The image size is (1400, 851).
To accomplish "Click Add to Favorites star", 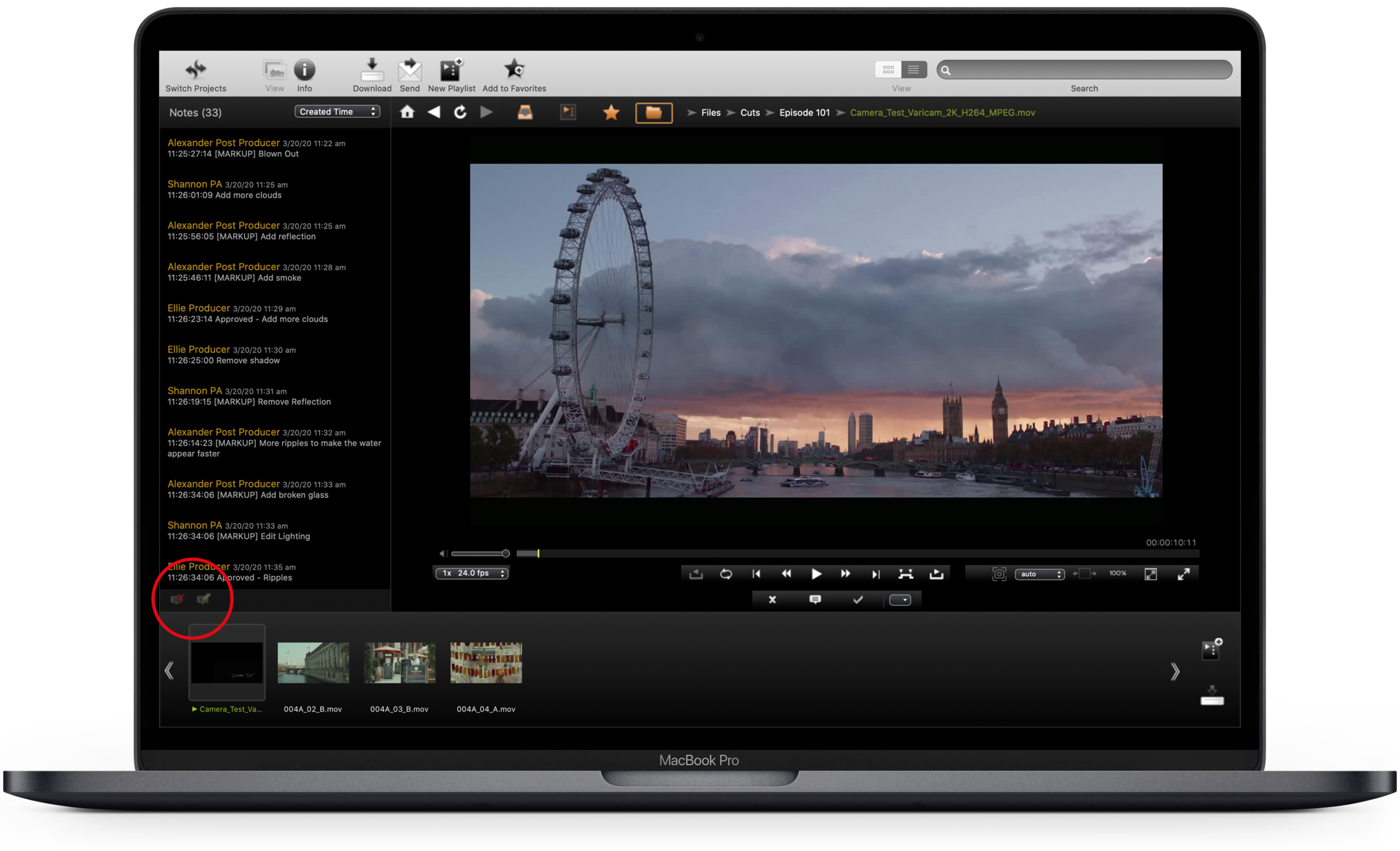I will (514, 70).
